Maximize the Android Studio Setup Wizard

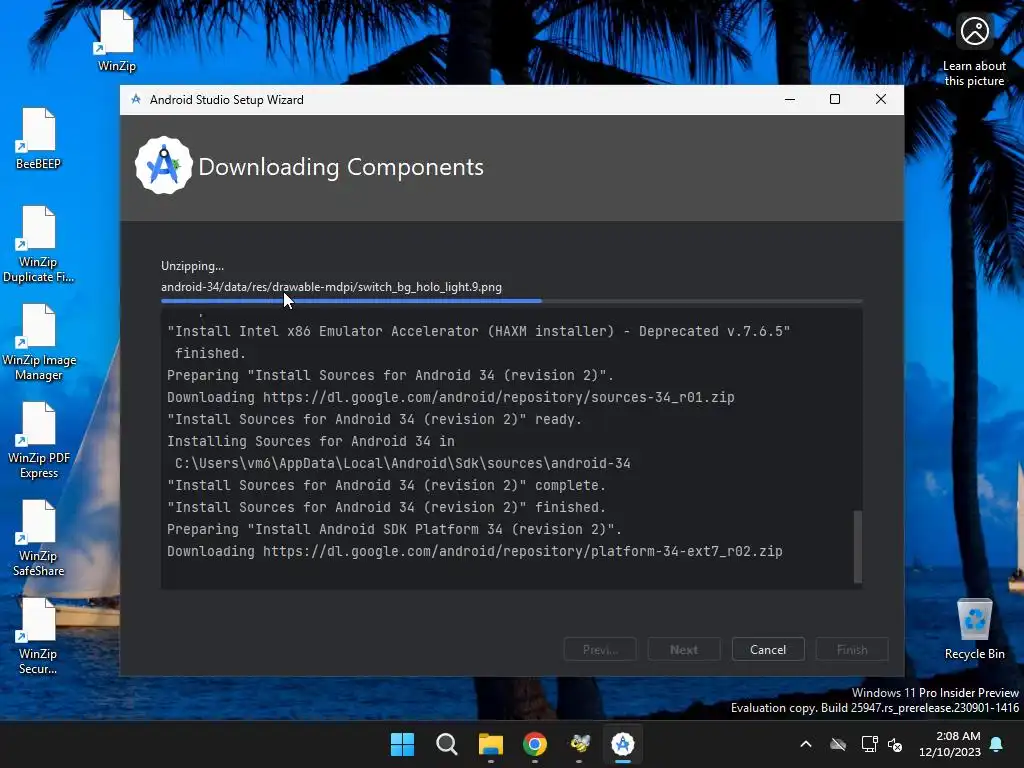tap(835, 99)
